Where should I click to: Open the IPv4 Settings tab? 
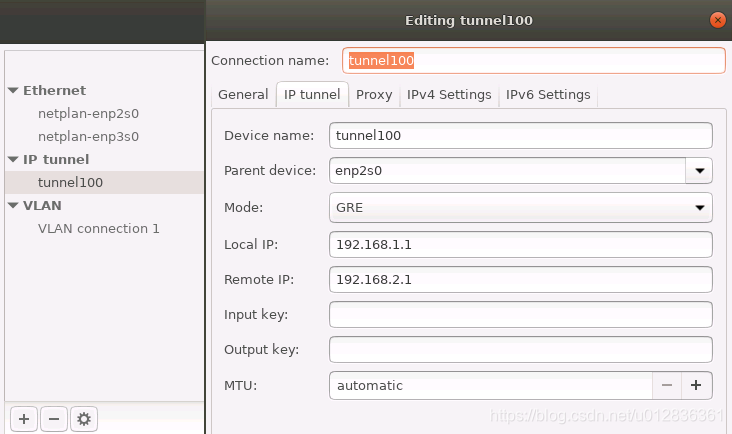coord(448,95)
